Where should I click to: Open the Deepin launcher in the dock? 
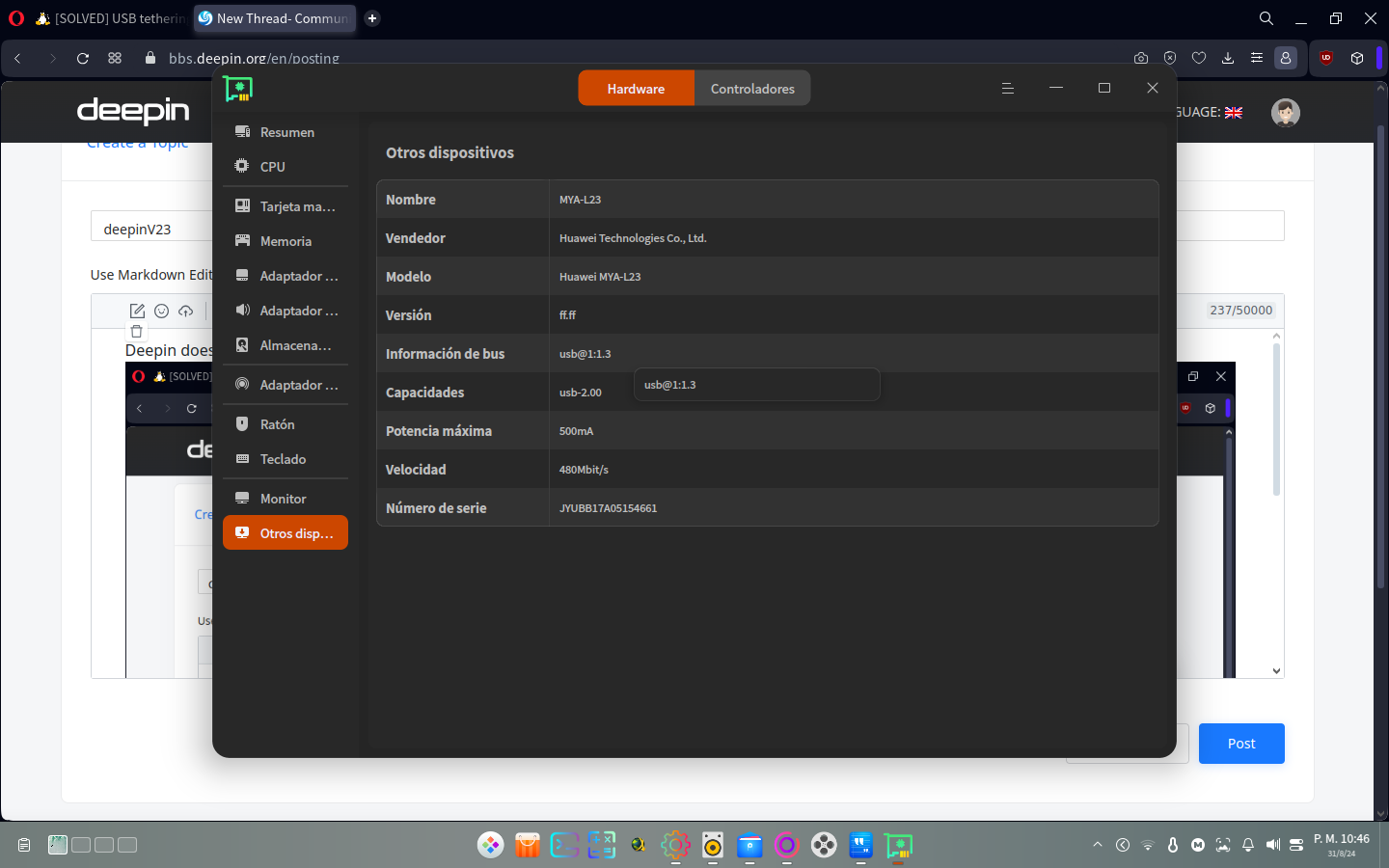tap(491, 846)
